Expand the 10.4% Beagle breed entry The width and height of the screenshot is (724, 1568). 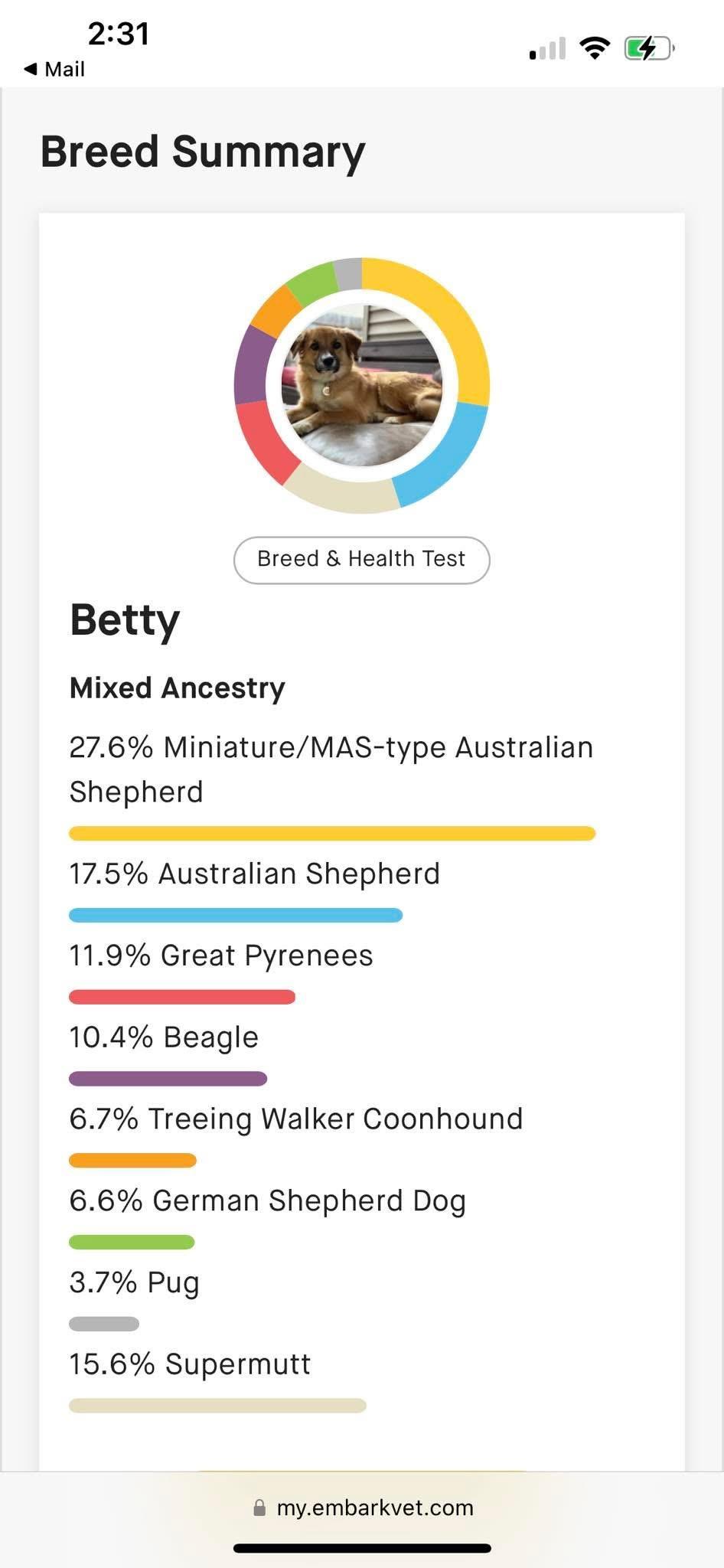tap(163, 1037)
